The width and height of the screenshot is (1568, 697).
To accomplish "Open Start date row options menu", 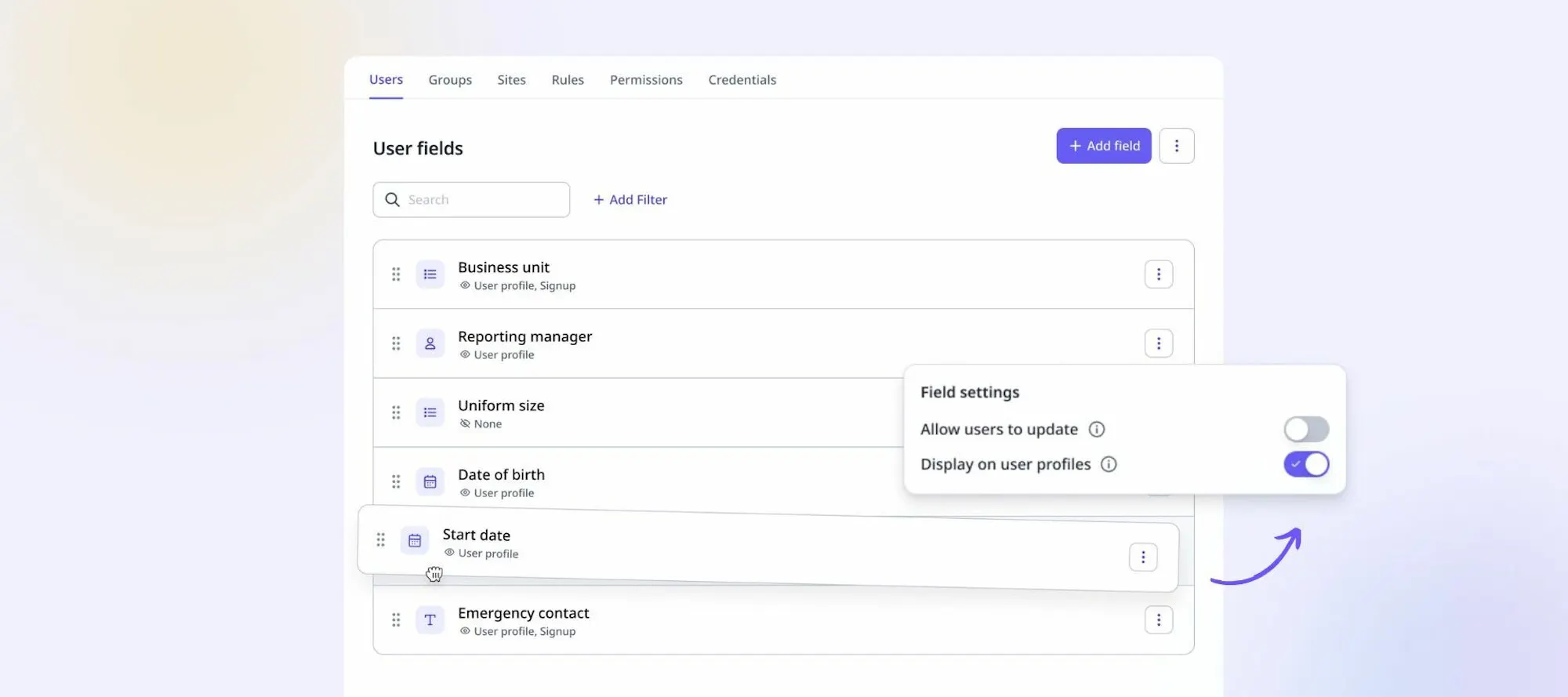I will 1143,557.
